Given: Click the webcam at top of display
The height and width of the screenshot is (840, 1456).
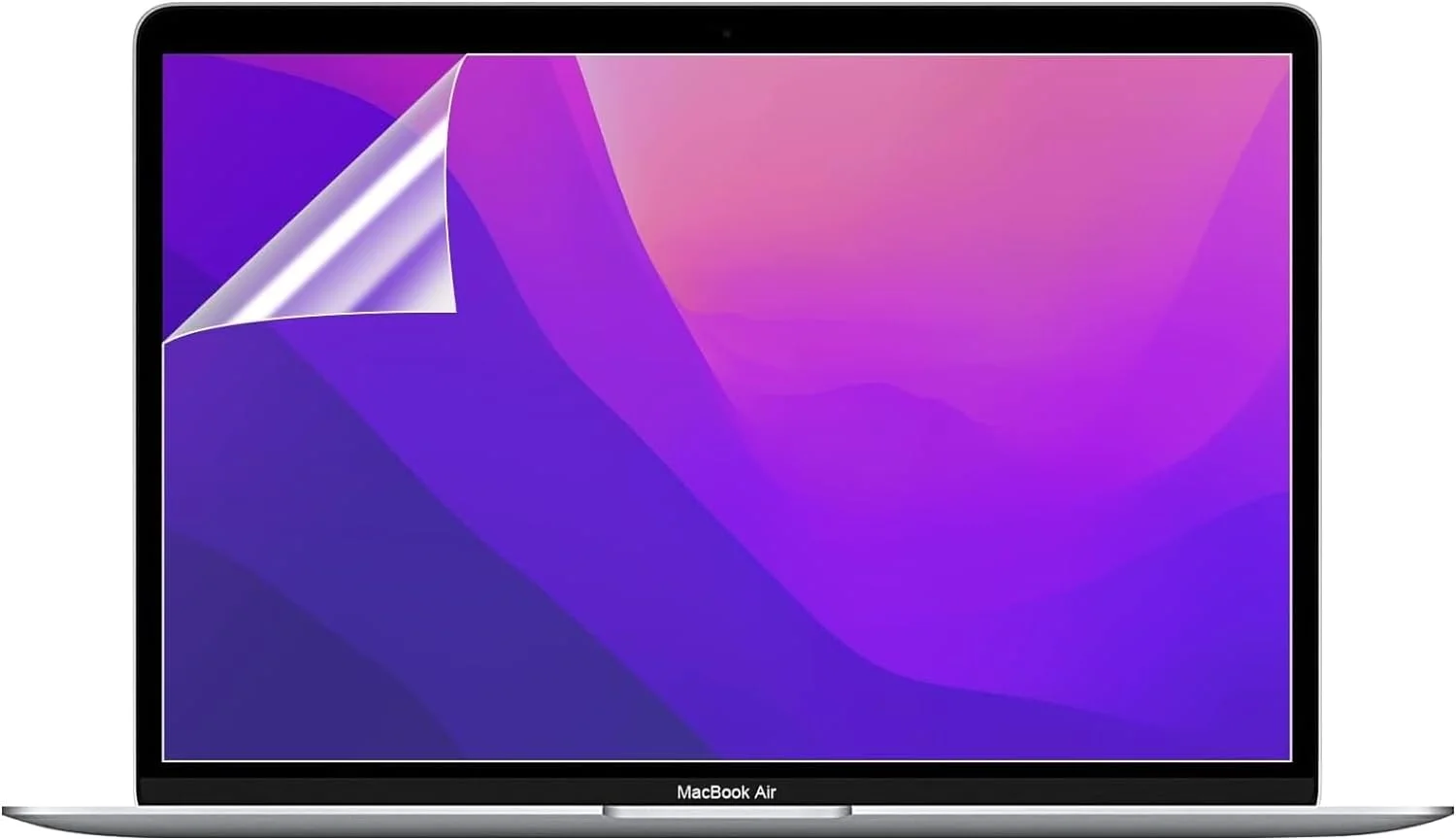Looking at the screenshot, I should 726,35.
